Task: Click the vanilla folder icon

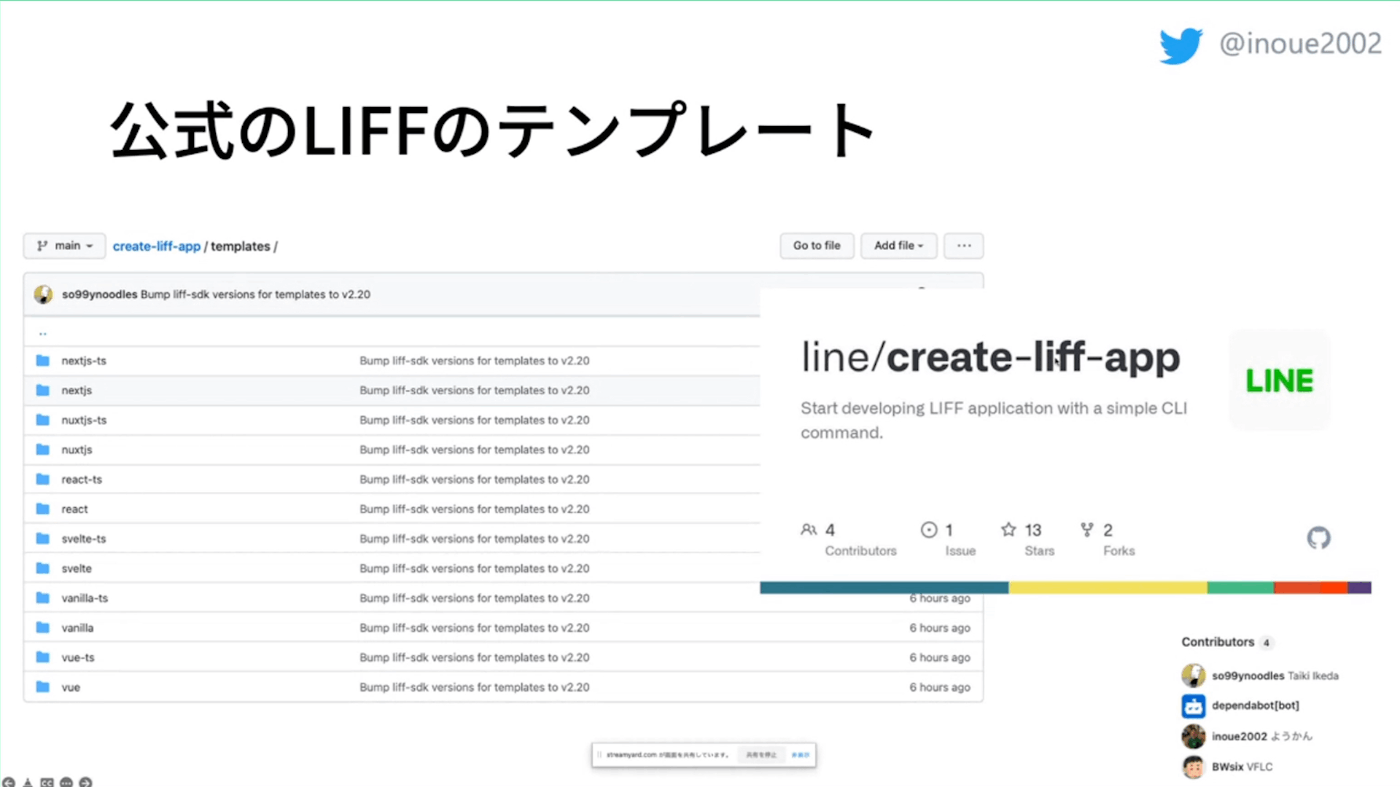Action: [43, 628]
